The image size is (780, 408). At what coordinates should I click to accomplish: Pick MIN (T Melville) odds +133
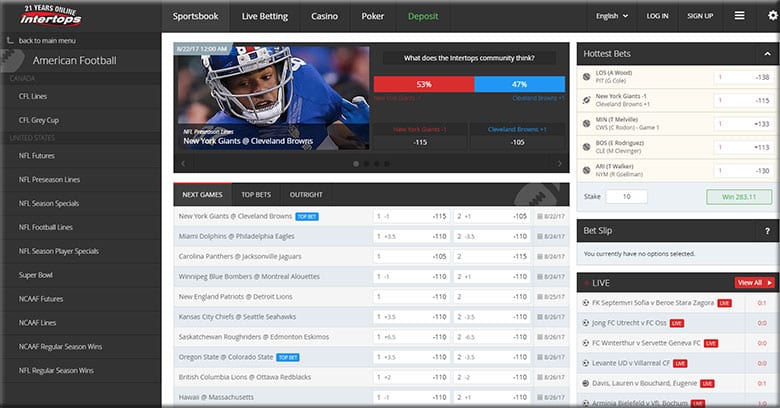(743, 124)
